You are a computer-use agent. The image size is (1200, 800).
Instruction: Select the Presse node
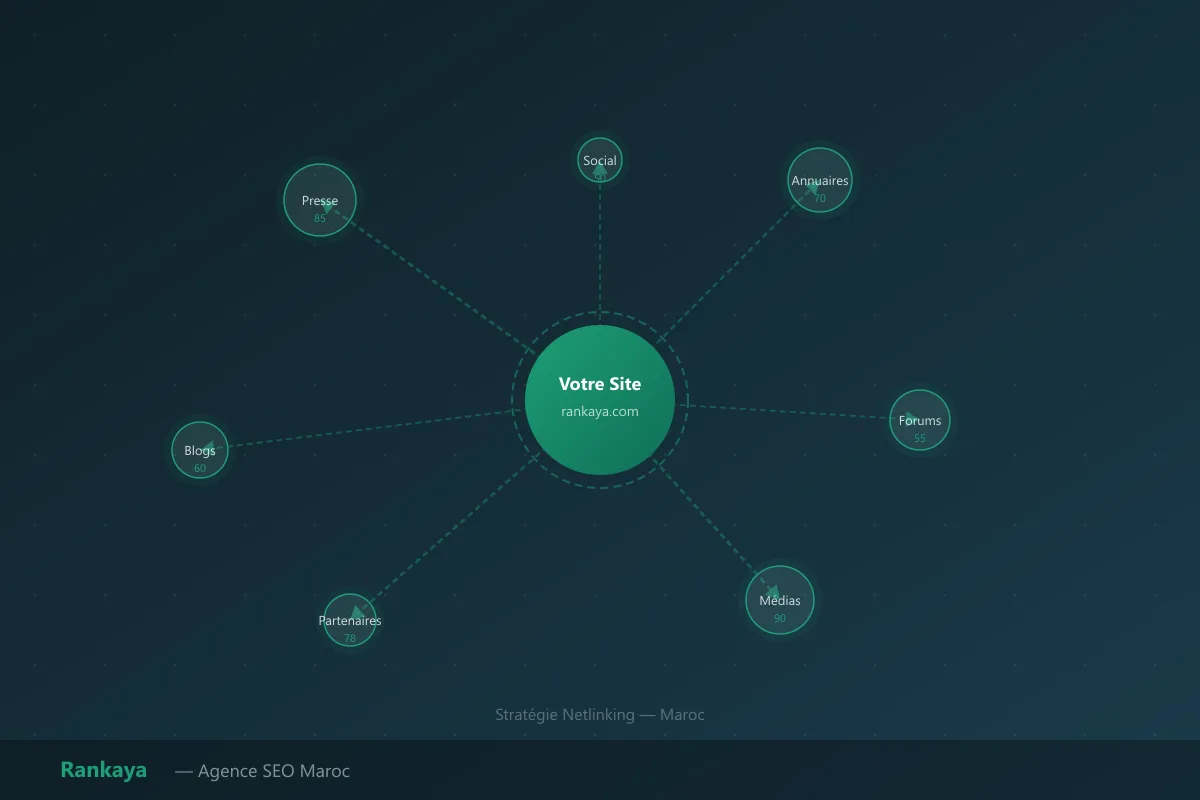coord(320,200)
